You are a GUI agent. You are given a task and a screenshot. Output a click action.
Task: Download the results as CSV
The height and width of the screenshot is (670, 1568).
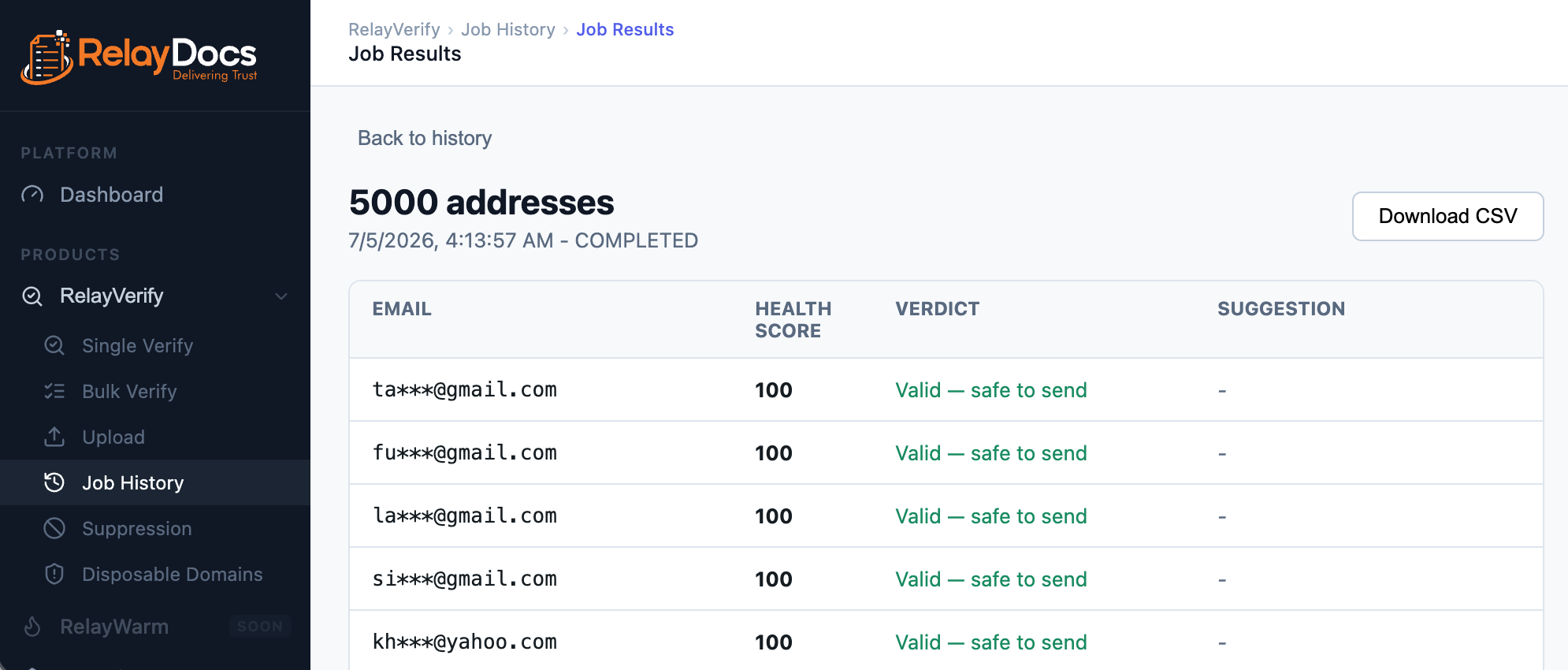point(1447,216)
